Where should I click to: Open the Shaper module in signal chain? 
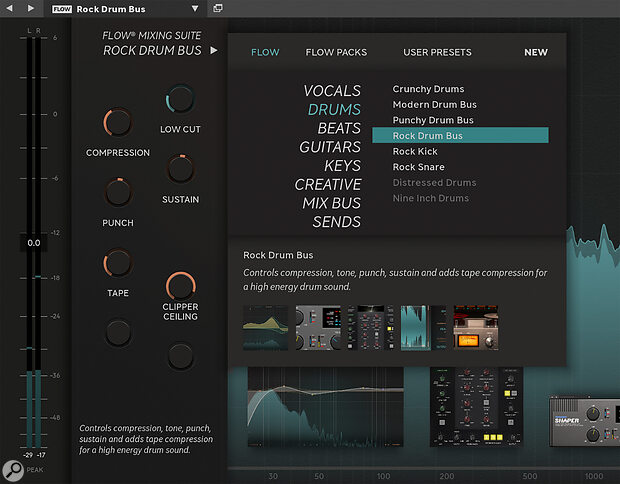pos(584,421)
